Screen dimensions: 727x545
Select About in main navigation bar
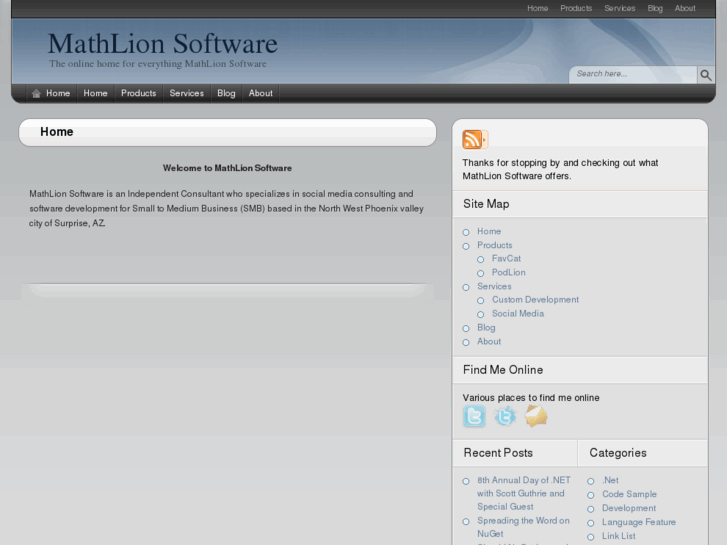[261, 93]
